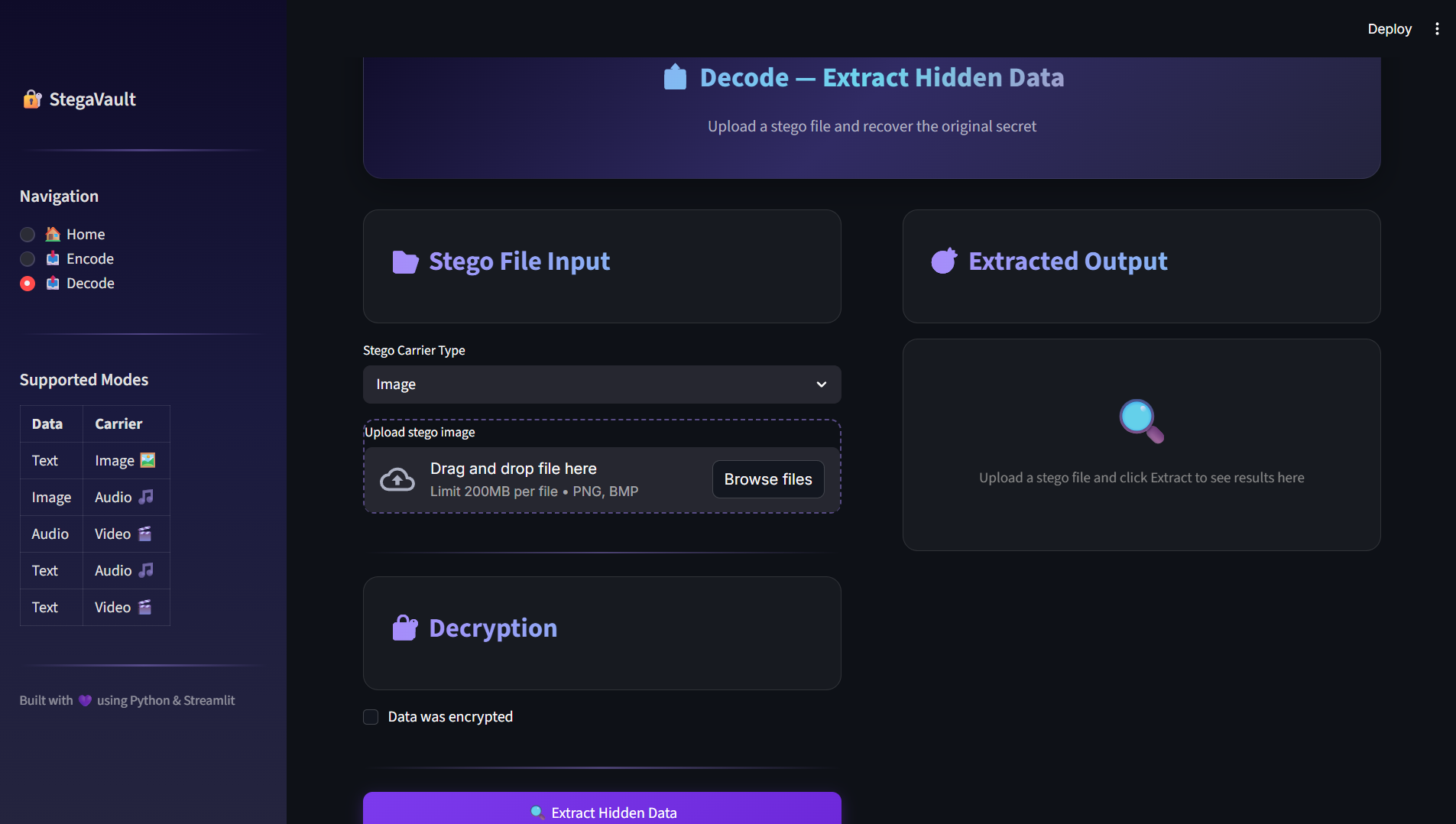Select the Home radio button
1456x824 pixels.
[x=28, y=235]
